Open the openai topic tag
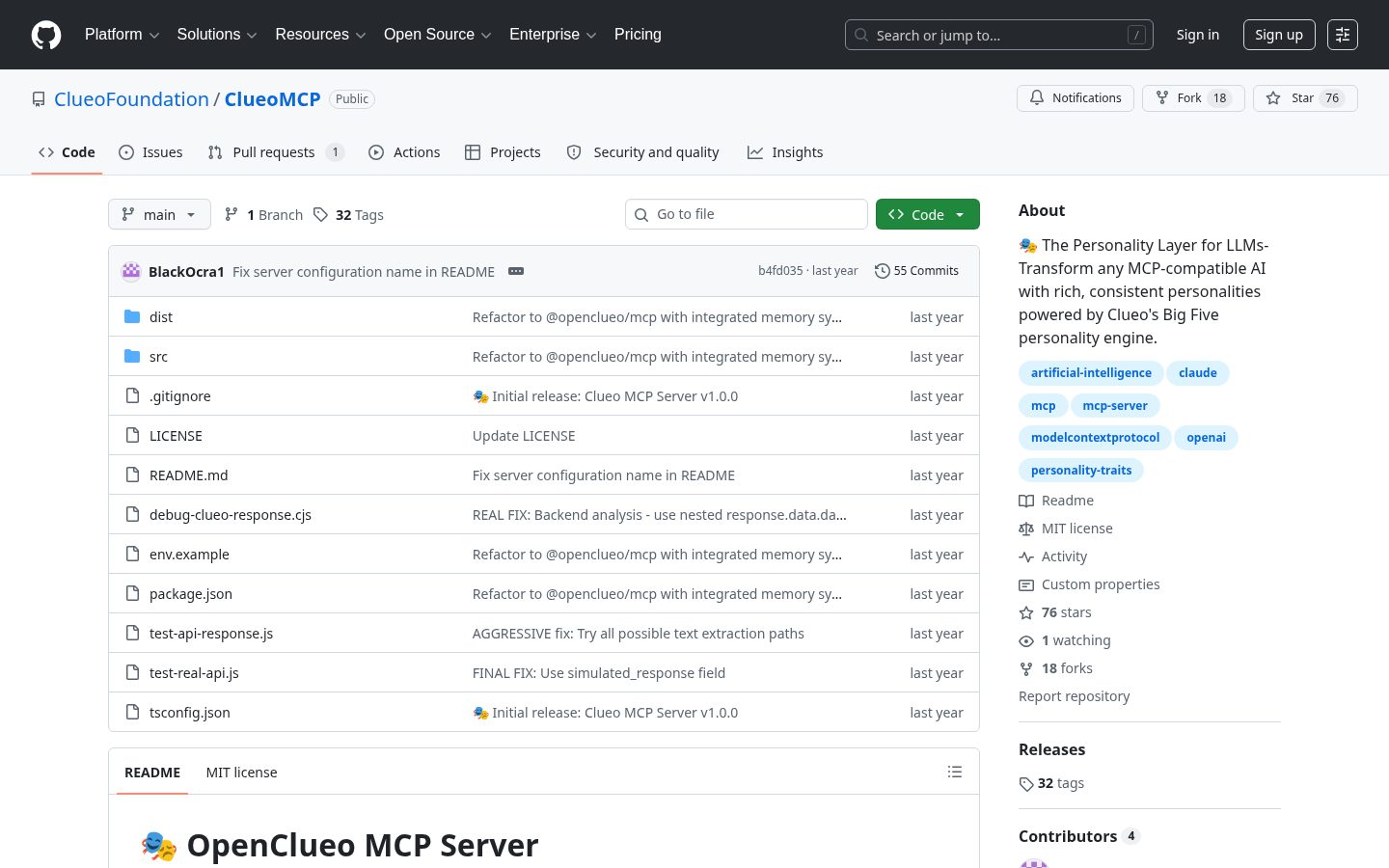Image resolution: width=1389 pixels, height=868 pixels. pos(1206,438)
